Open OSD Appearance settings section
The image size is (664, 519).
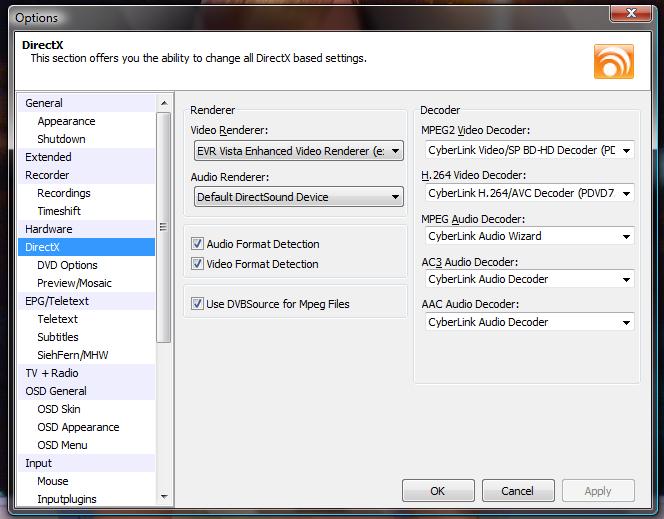[86, 427]
